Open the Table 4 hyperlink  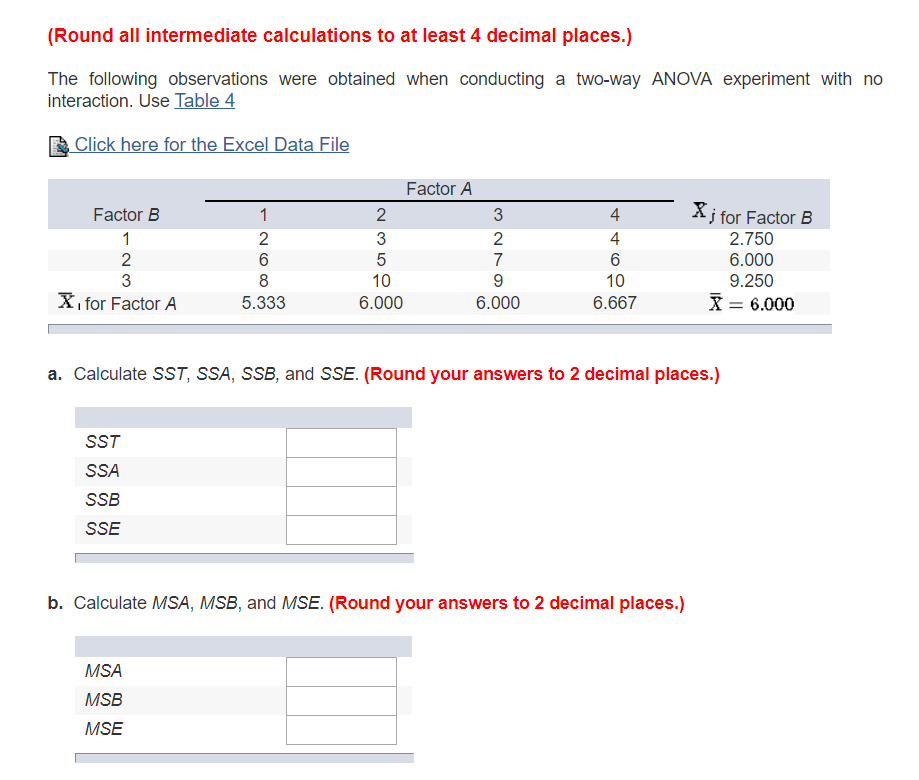[204, 100]
